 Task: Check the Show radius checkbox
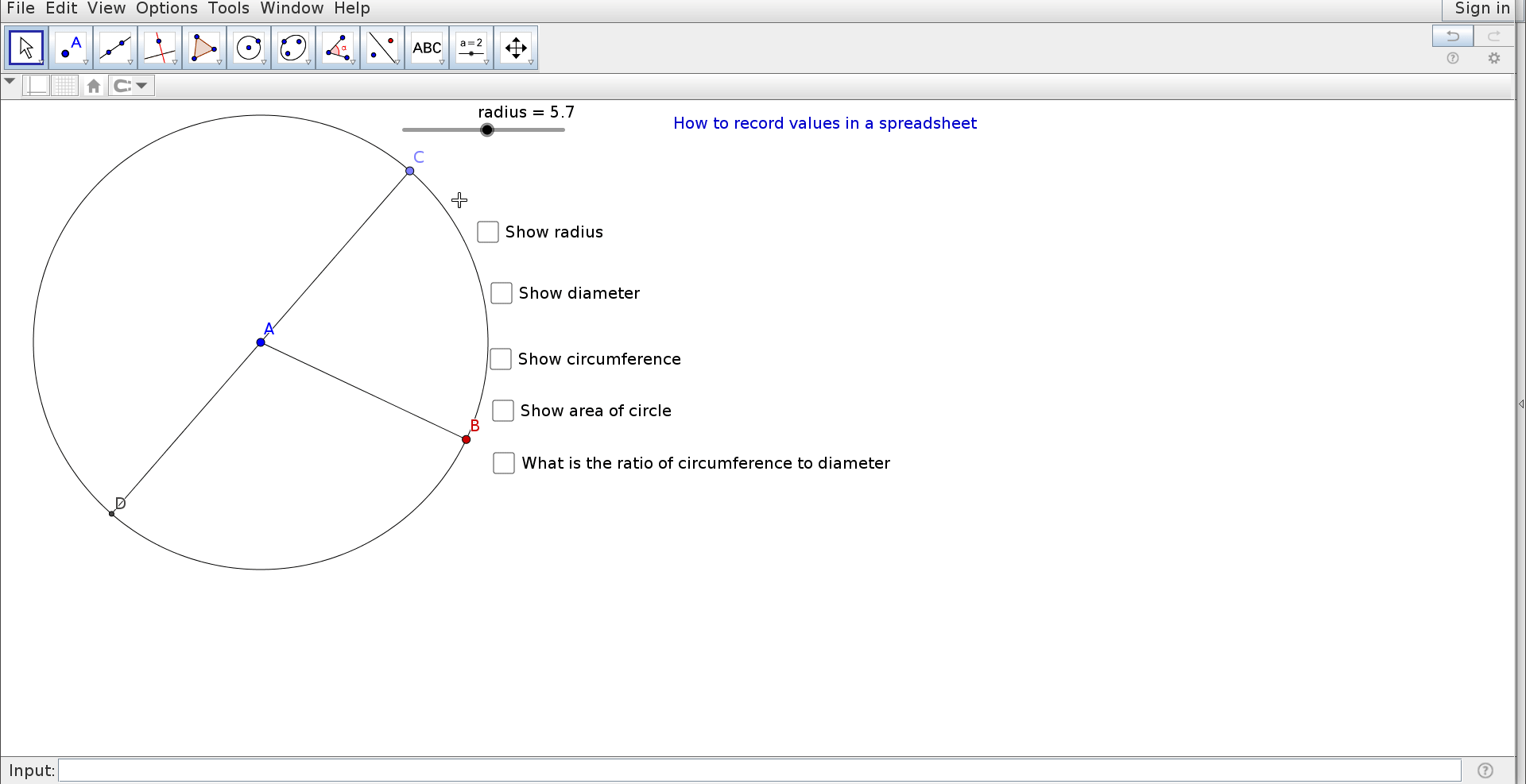coord(488,232)
